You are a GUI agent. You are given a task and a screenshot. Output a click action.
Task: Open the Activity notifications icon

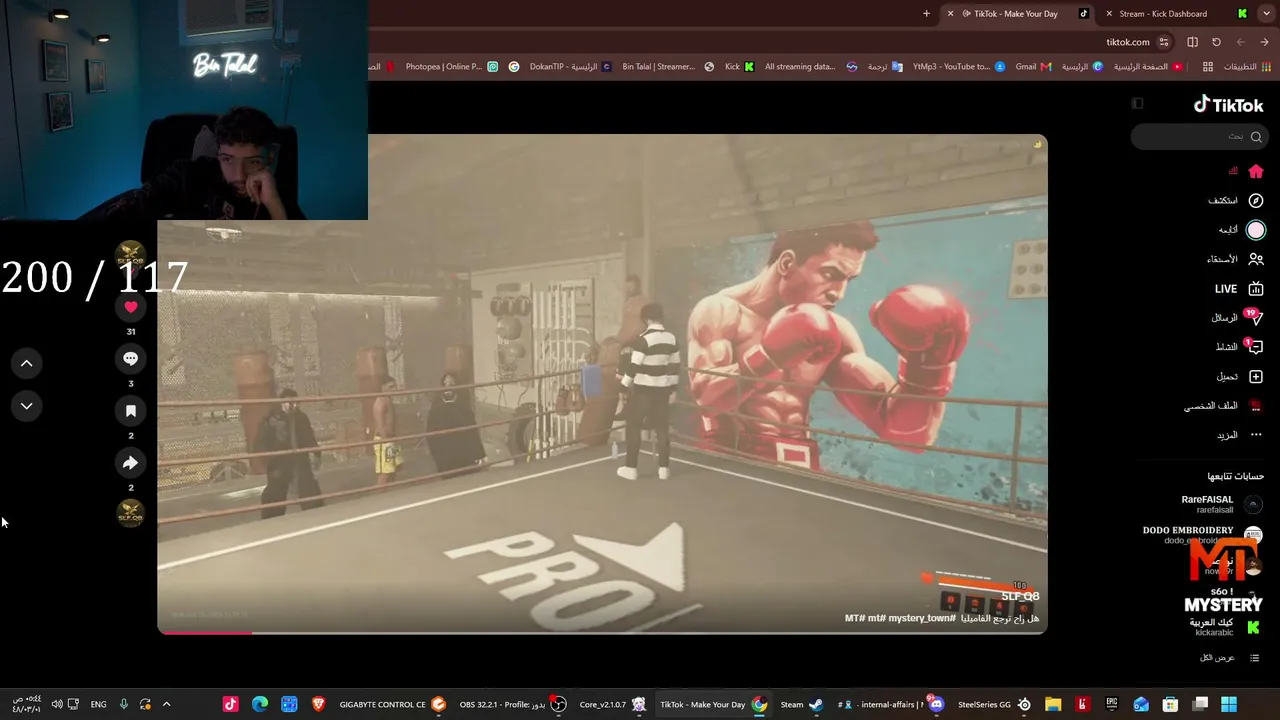pos(1255,347)
